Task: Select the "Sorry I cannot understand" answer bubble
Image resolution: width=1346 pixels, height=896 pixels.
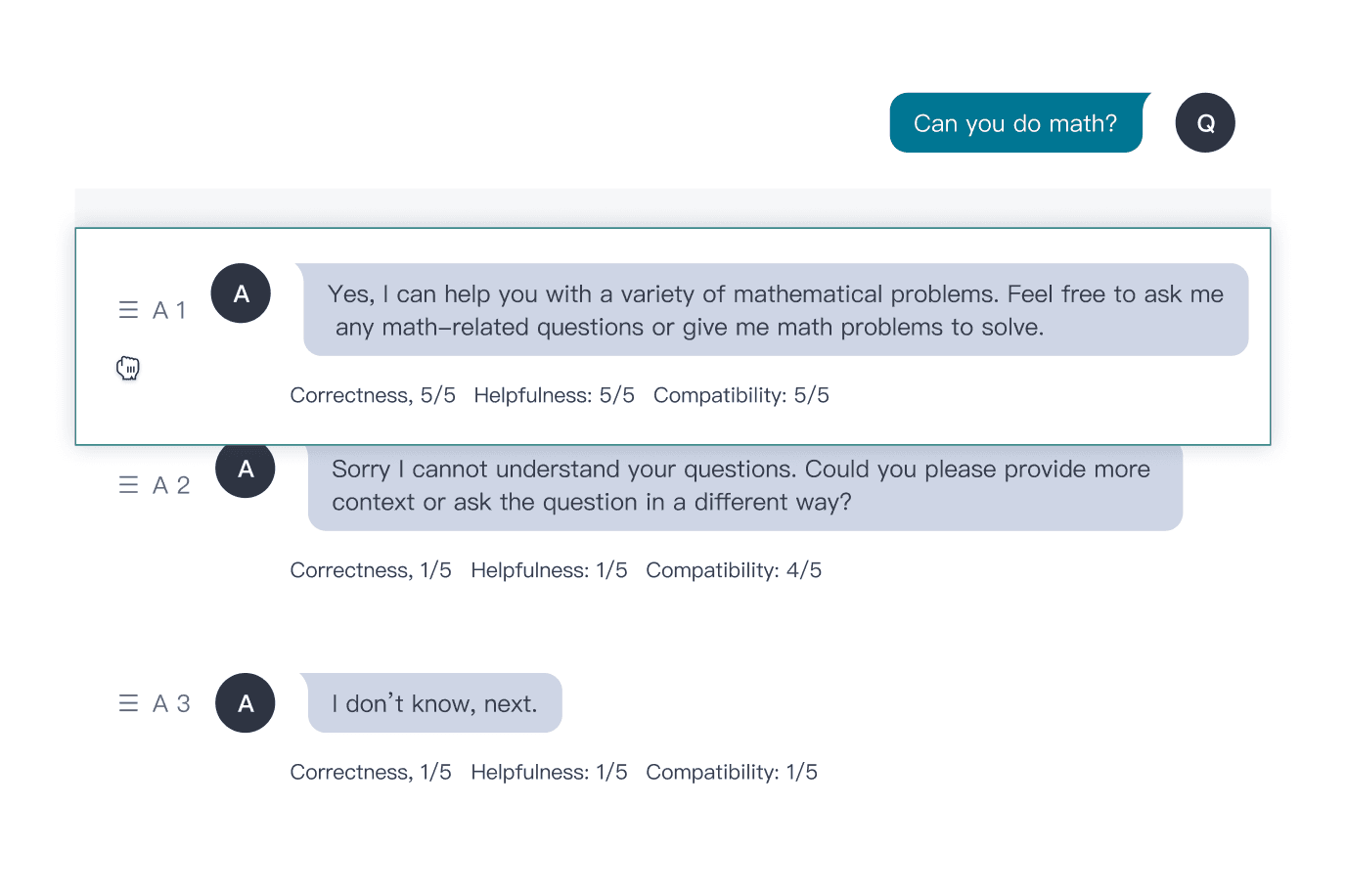Action: (x=744, y=487)
